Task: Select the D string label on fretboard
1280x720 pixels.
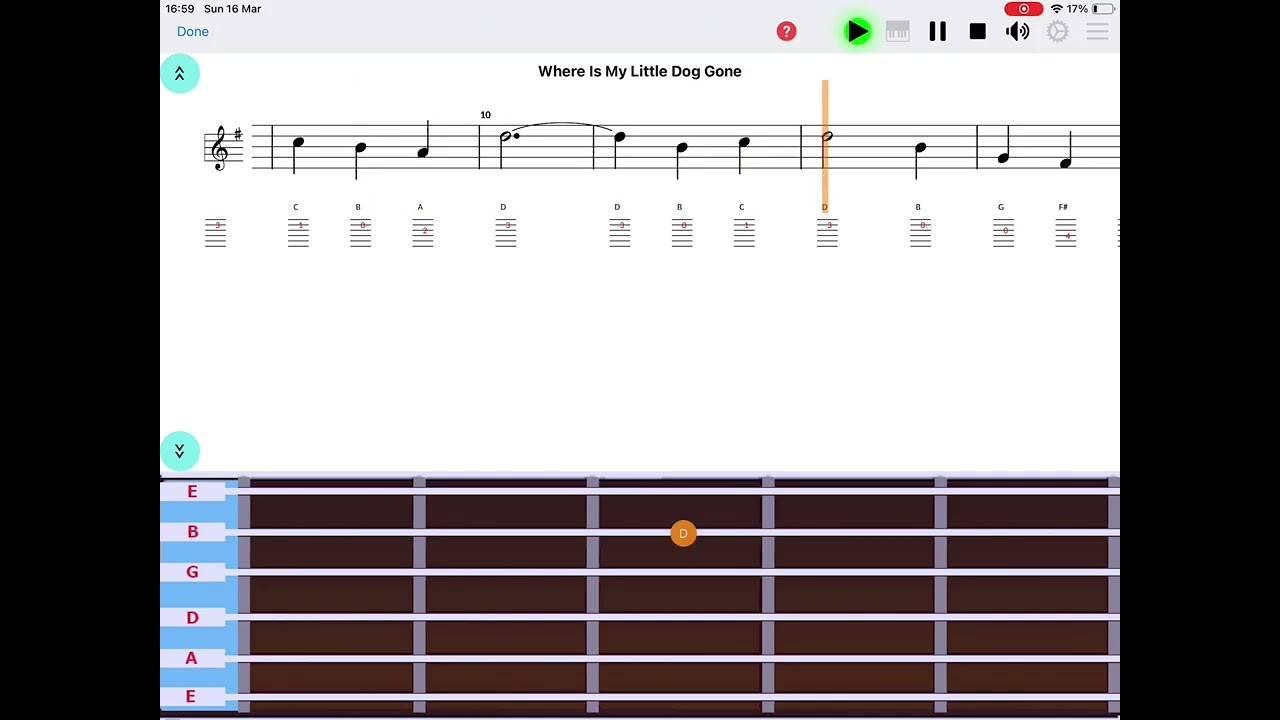Action: click(x=192, y=618)
